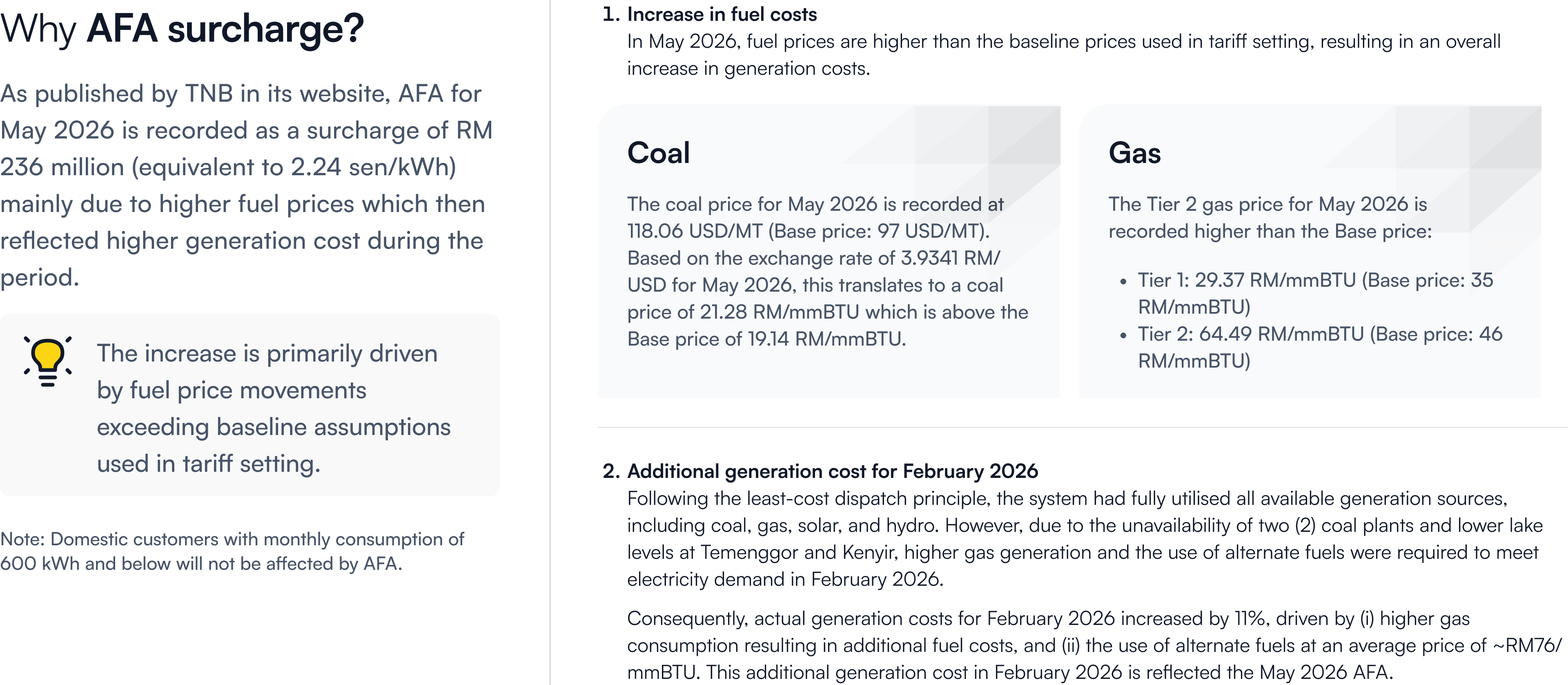This screenshot has height=685, width=1568.
Task: Select the Gas card heading
Action: click(x=1135, y=152)
